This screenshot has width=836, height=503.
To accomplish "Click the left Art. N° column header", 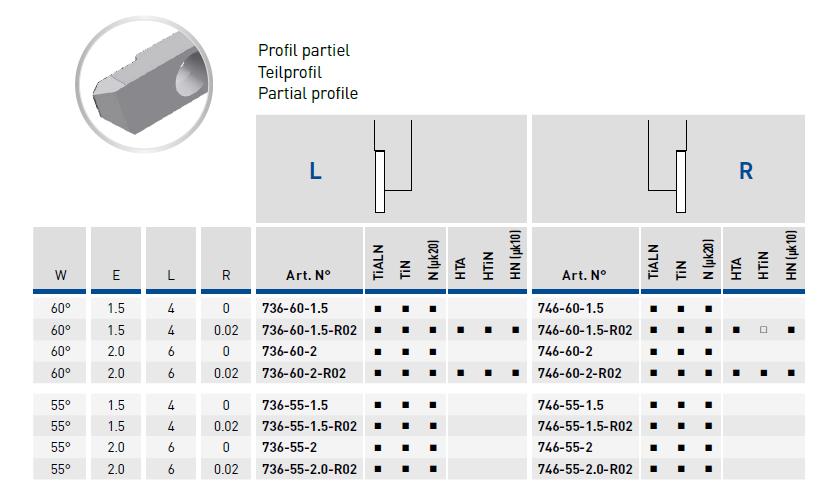I will pos(308,275).
